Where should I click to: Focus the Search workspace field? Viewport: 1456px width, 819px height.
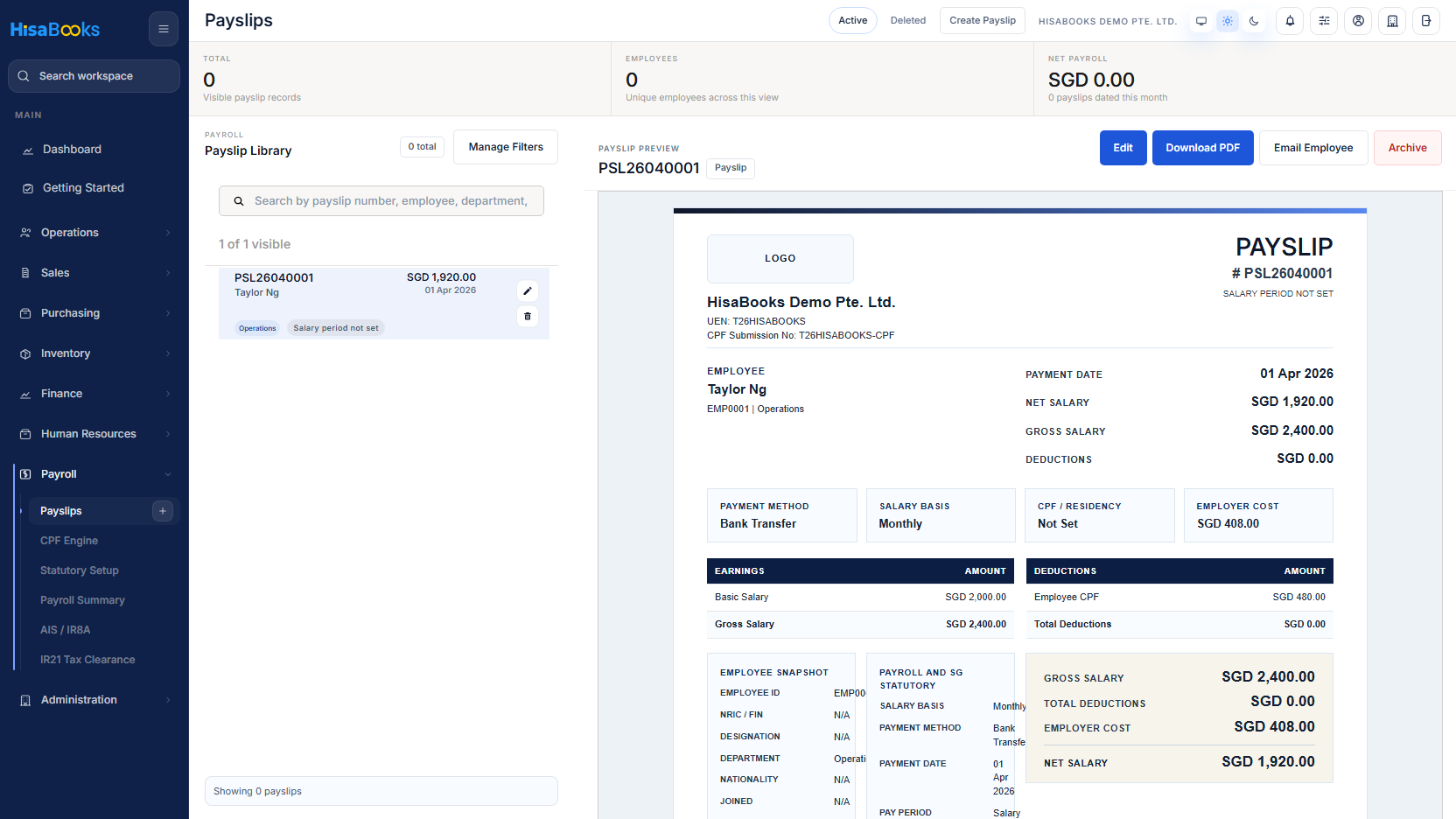tap(94, 76)
